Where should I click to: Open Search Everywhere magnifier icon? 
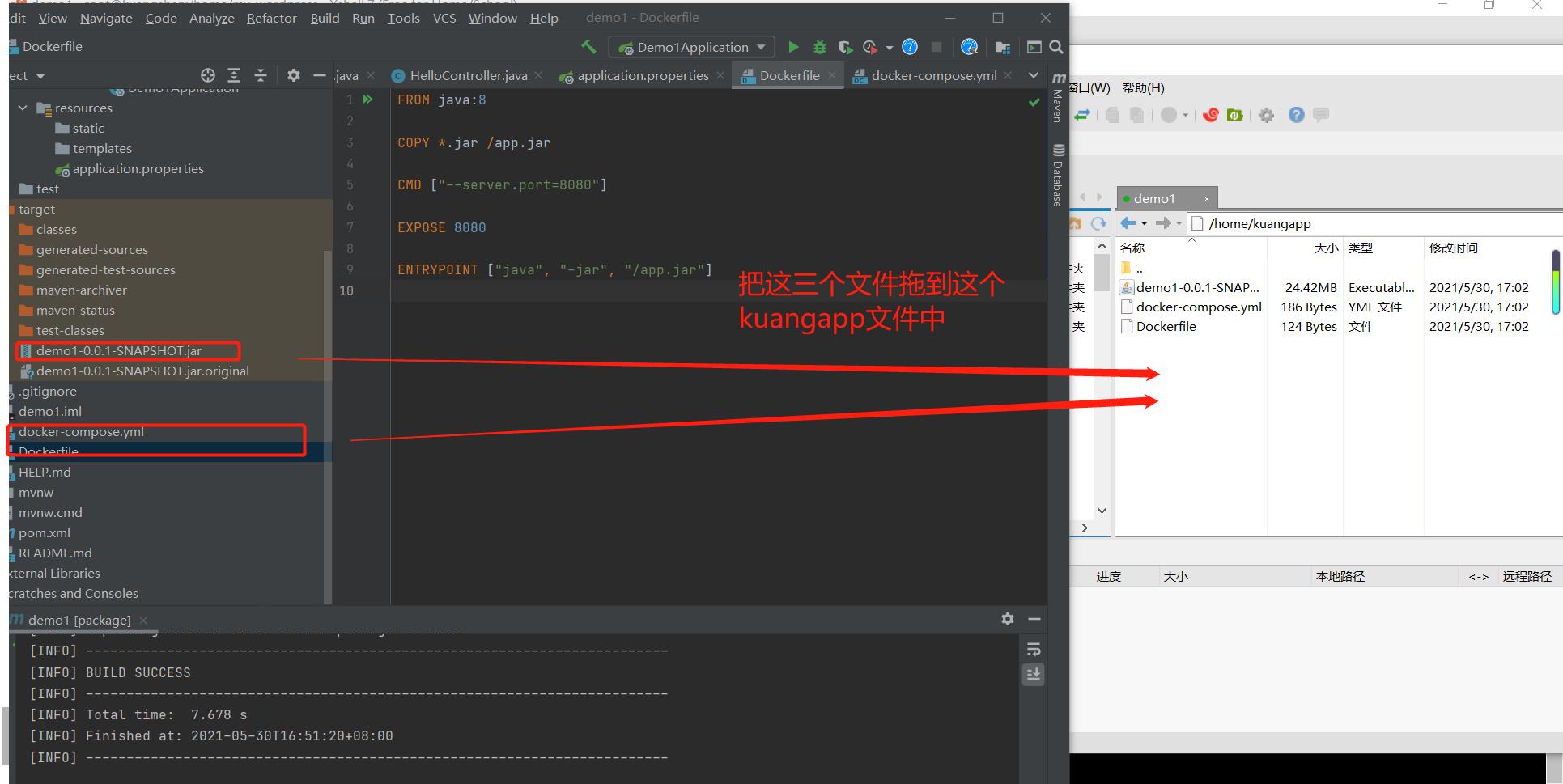(1056, 47)
